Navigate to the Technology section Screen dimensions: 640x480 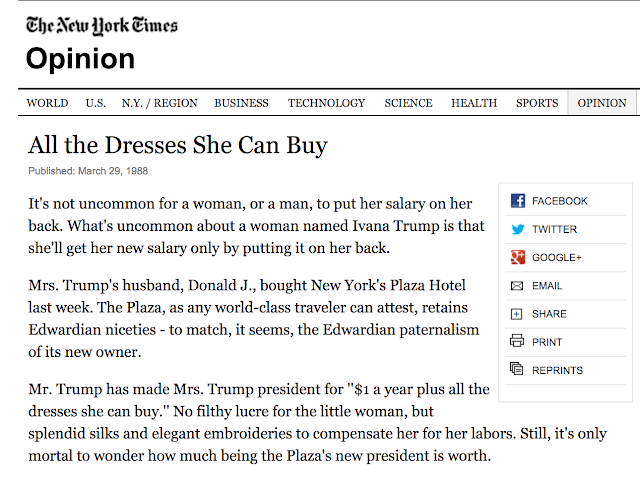(x=326, y=103)
